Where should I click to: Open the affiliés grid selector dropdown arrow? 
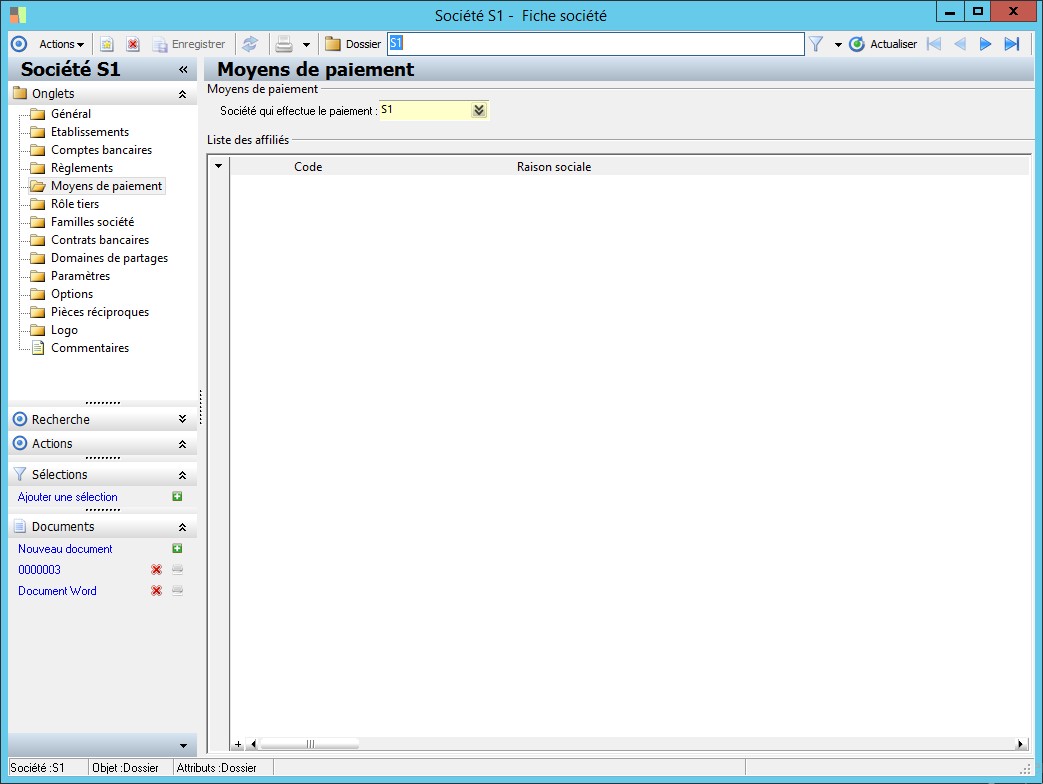pyautogui.click(x=218, y=166)
